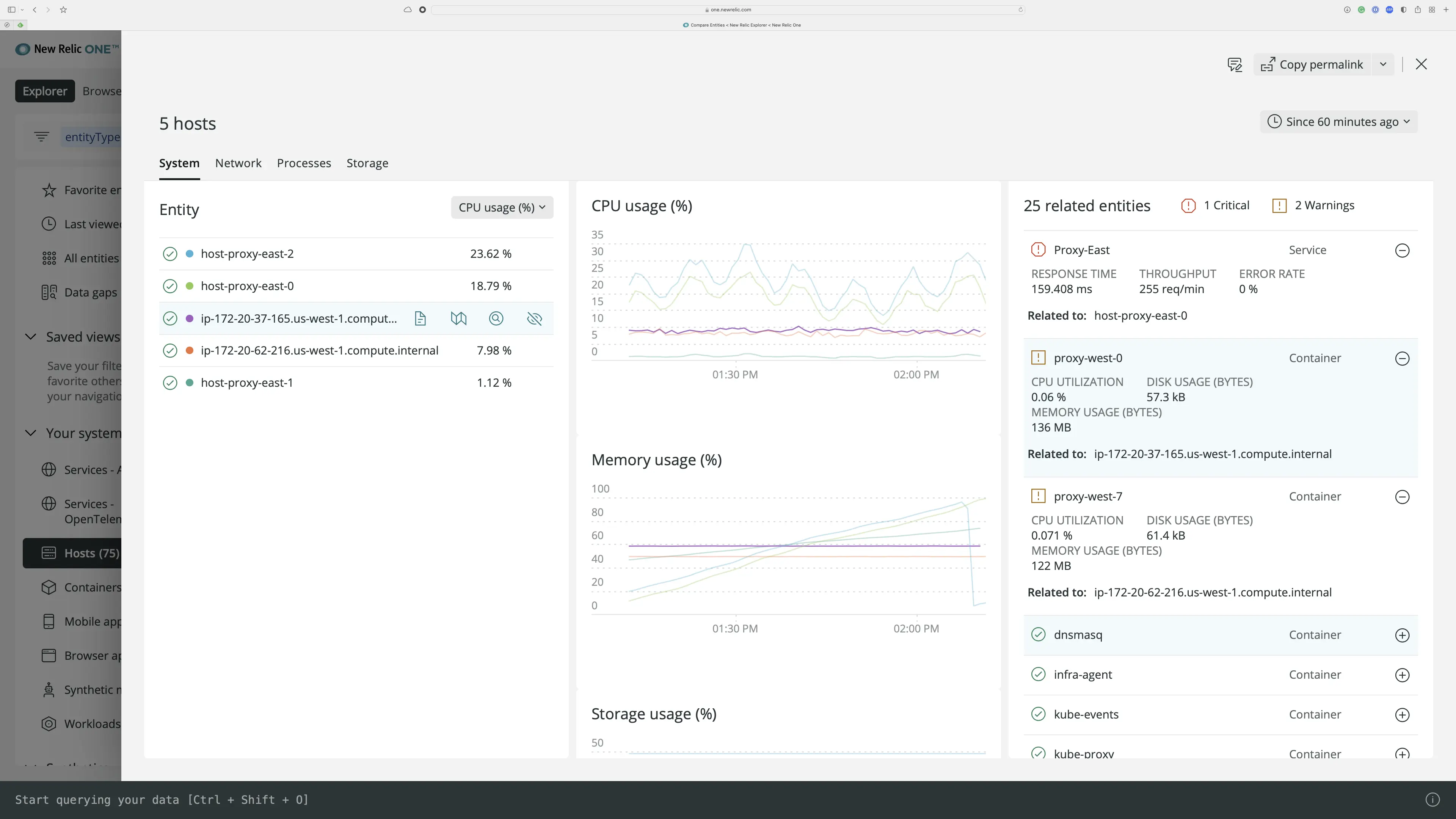Select Containers in the left sidebar
Viewport: 1456px width, 819px height.
click(91, 588)
